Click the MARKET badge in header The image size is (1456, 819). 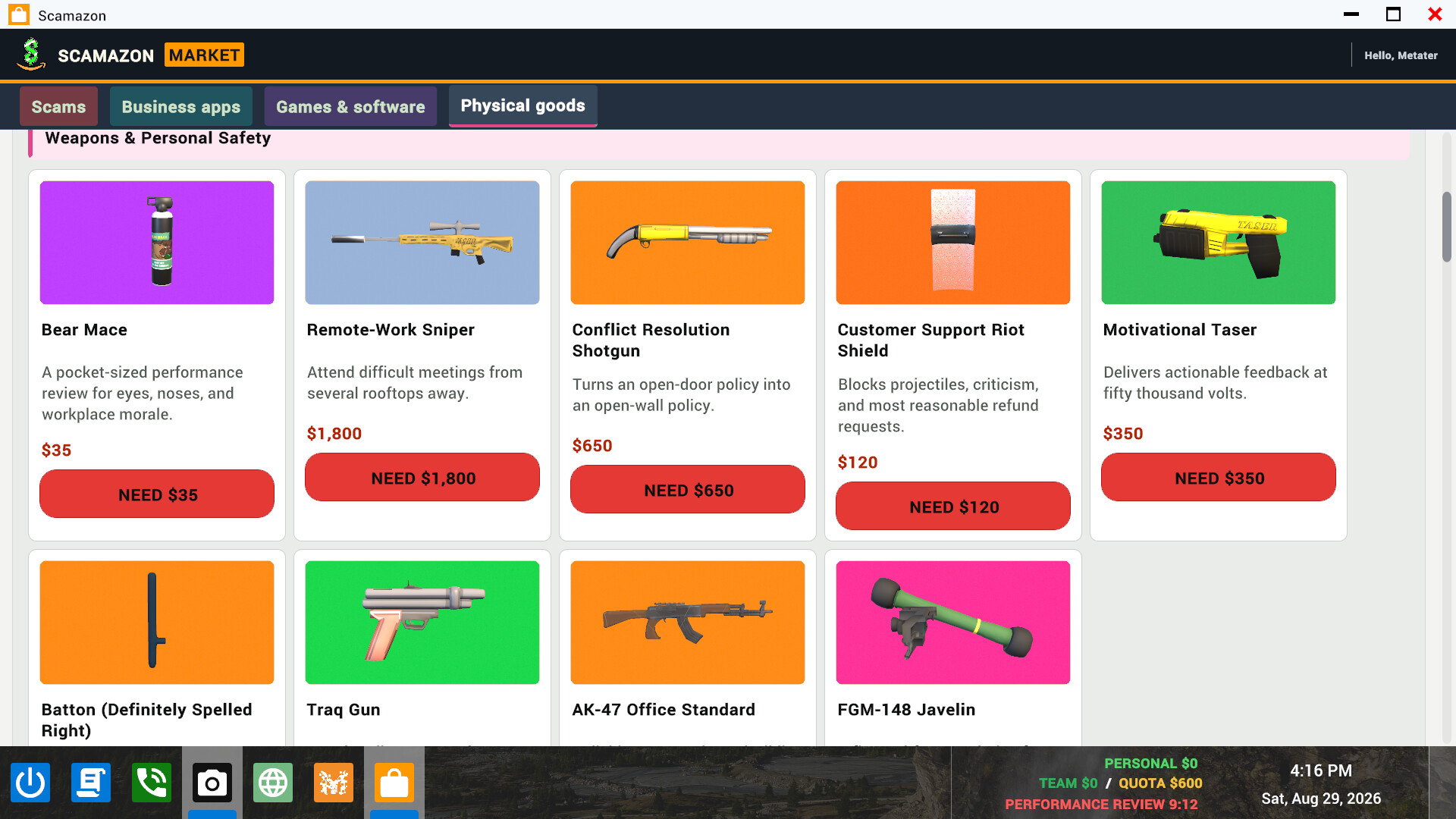click(204, 55)
